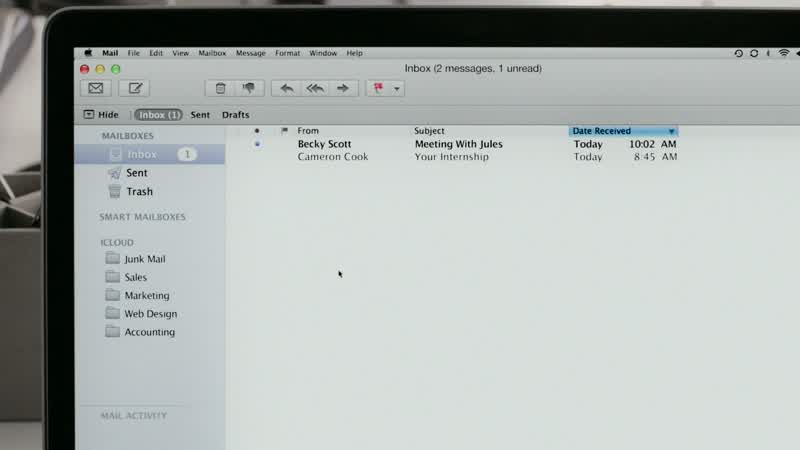The image size is (800, 450).
Task: Open Time Machine menu bar icon
Action: click(x=738, y=53)
